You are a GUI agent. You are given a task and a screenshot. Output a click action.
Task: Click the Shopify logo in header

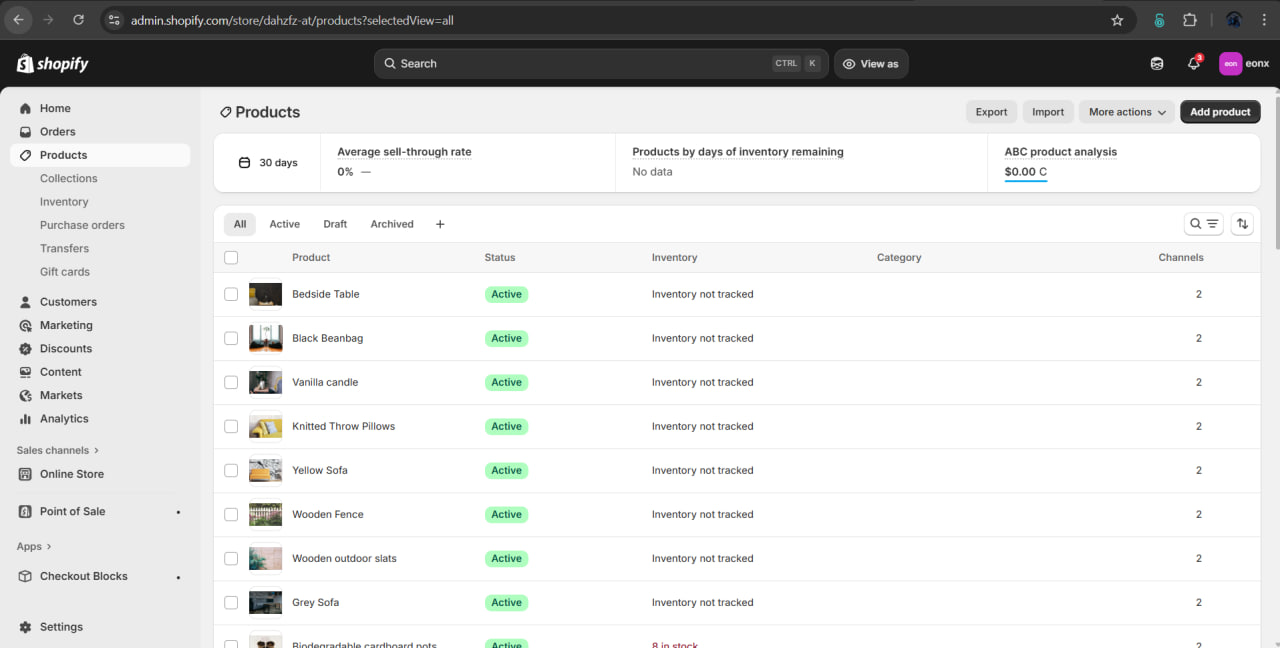53,64
